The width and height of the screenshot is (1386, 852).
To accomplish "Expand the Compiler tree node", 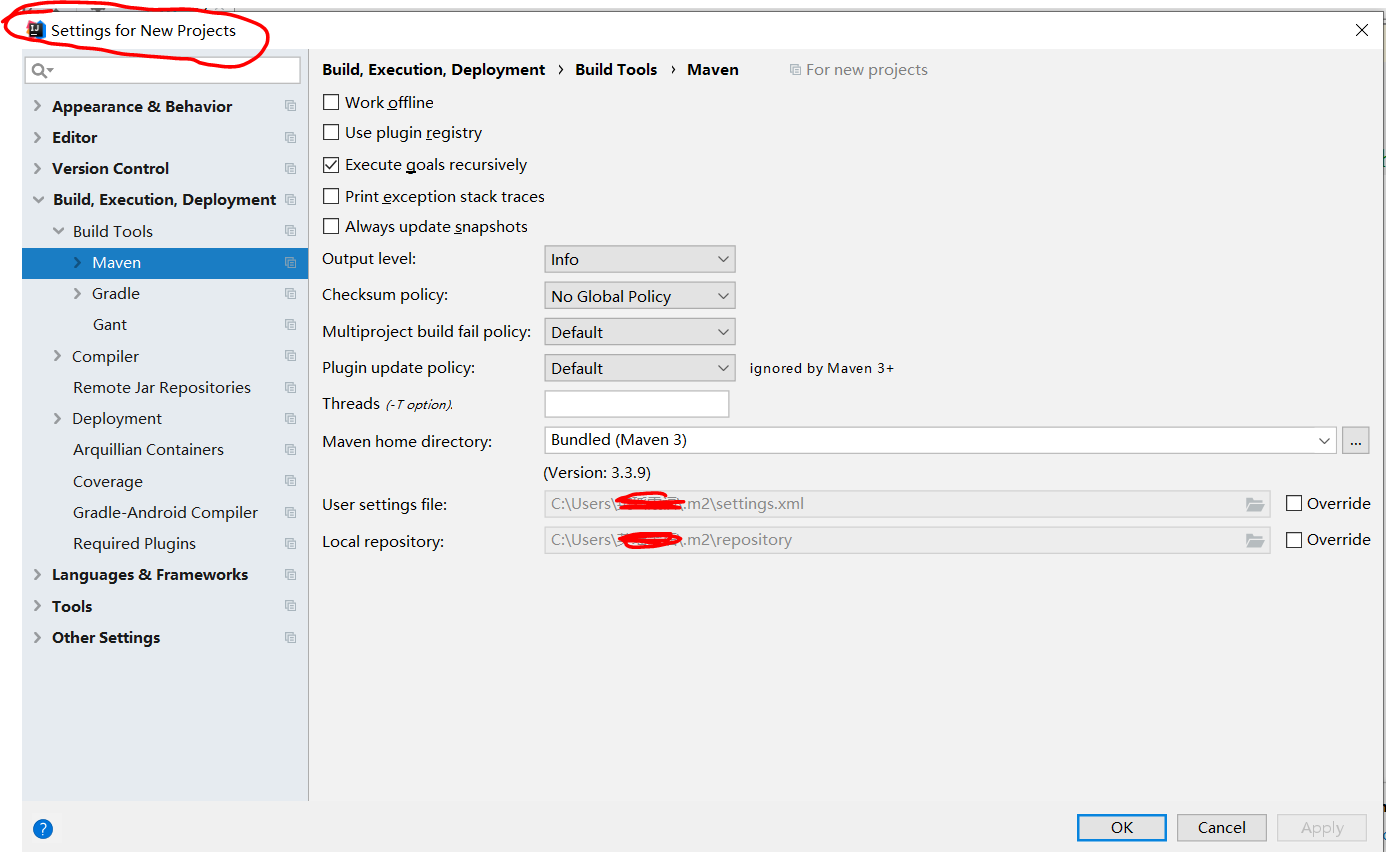I will coord(57,356).
